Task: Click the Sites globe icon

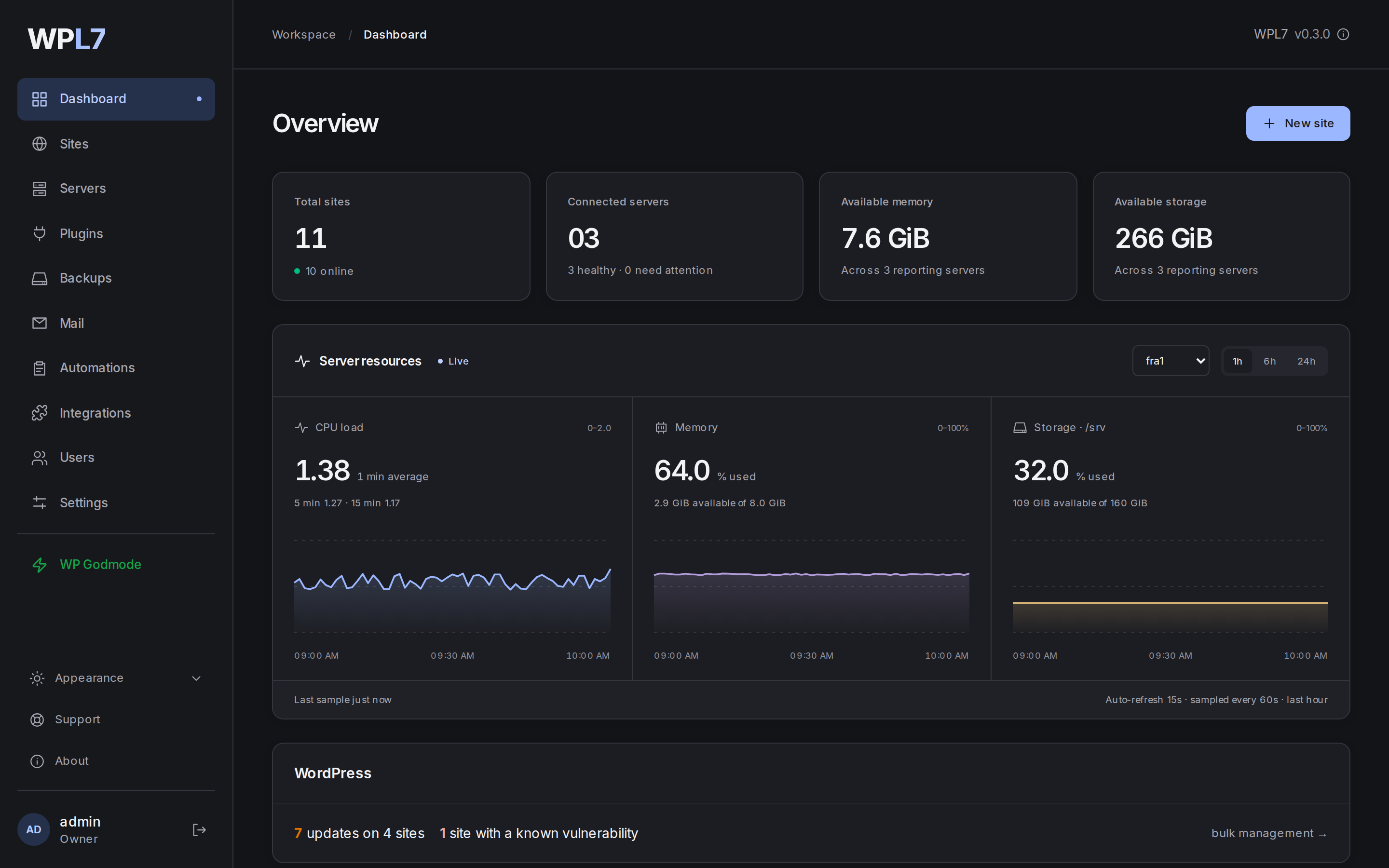Action: 39,144
